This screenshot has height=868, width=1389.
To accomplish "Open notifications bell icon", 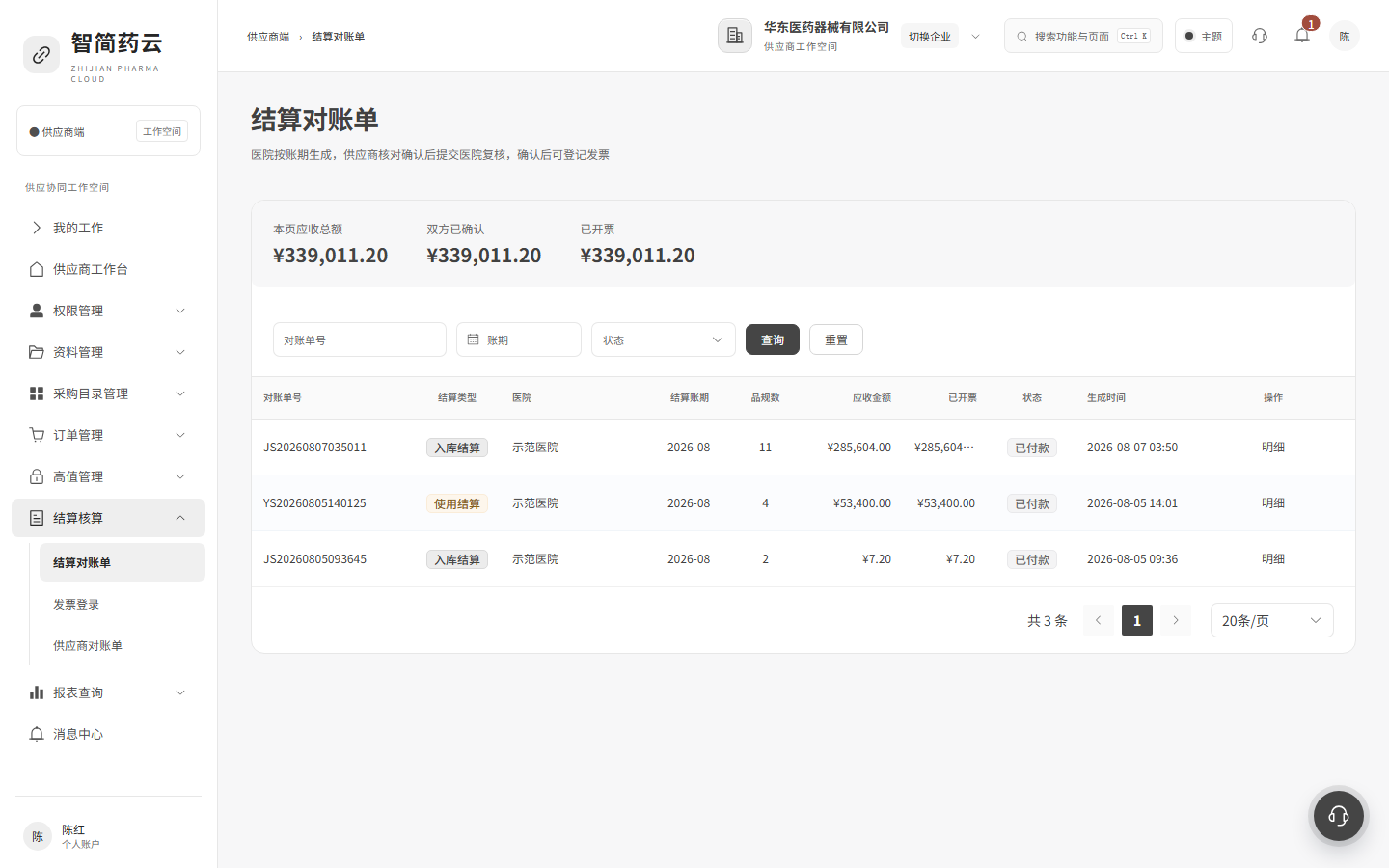I will click(x=1302, y=36).
